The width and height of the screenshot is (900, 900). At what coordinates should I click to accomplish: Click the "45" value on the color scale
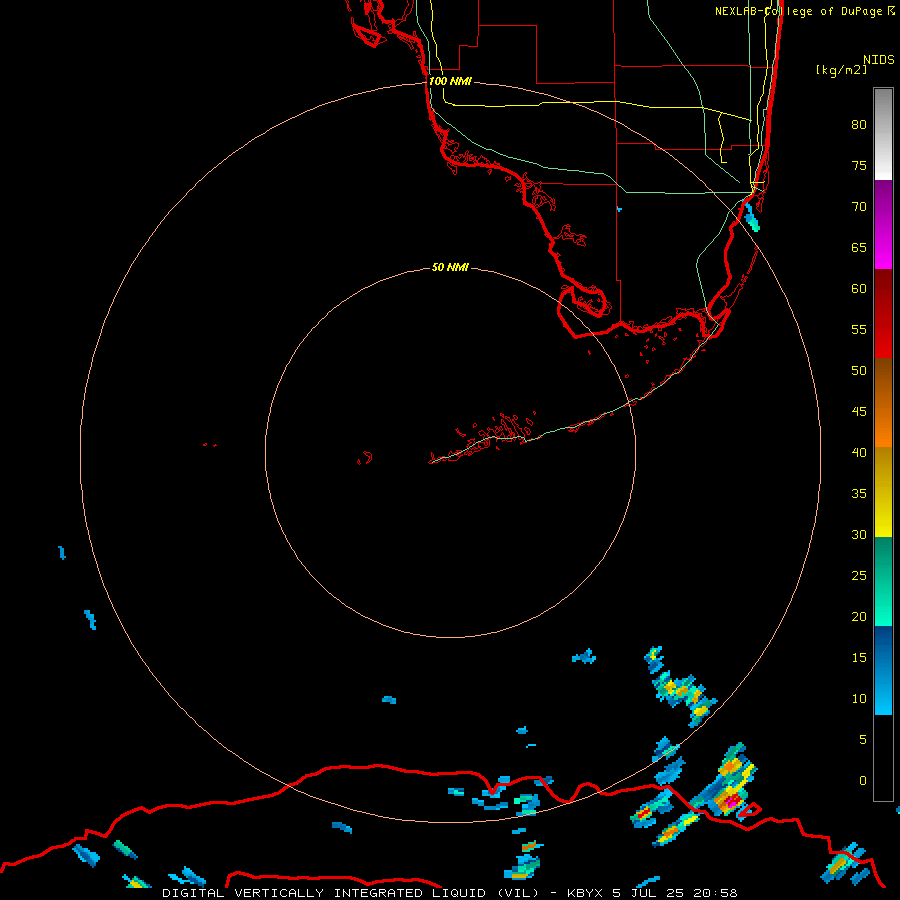pyautogui.click(x=859, y=412)
